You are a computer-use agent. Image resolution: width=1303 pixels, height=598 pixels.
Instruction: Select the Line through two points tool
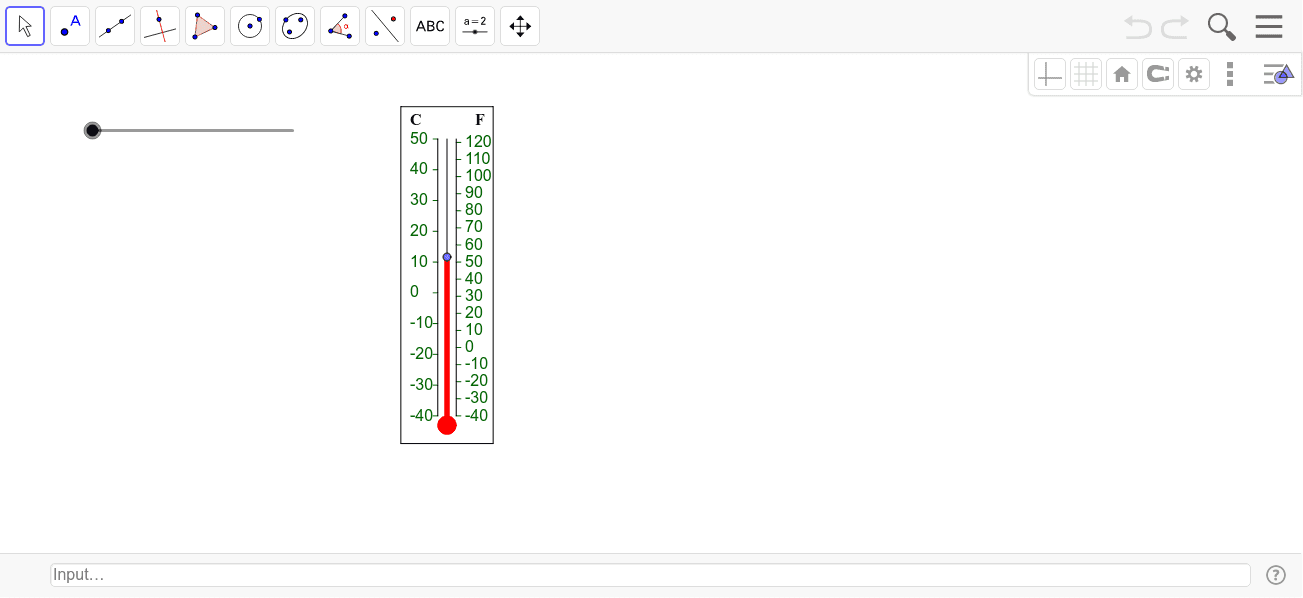coord(115,26)
